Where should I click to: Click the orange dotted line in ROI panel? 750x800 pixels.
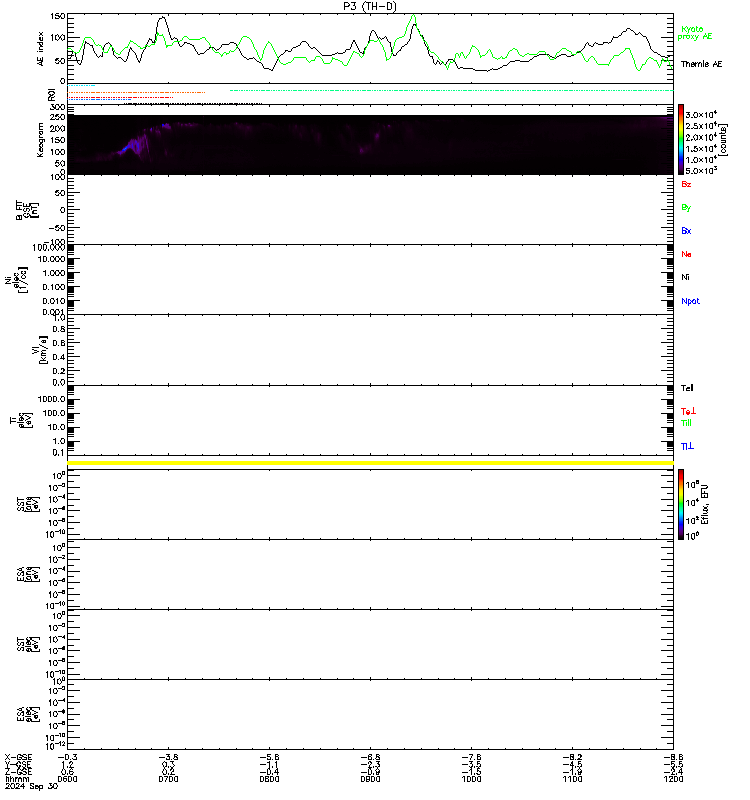point(136,93)
